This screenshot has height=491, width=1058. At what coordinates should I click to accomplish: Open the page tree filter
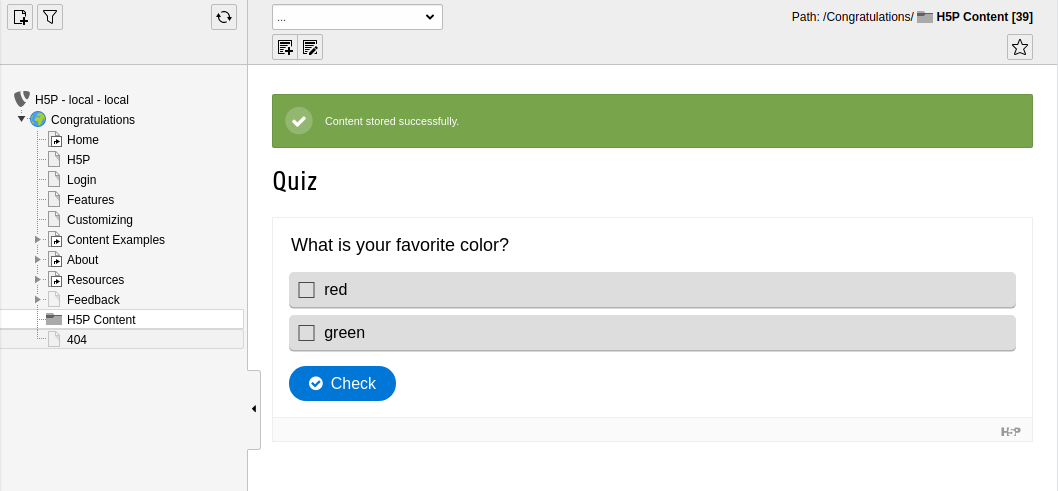50,17
